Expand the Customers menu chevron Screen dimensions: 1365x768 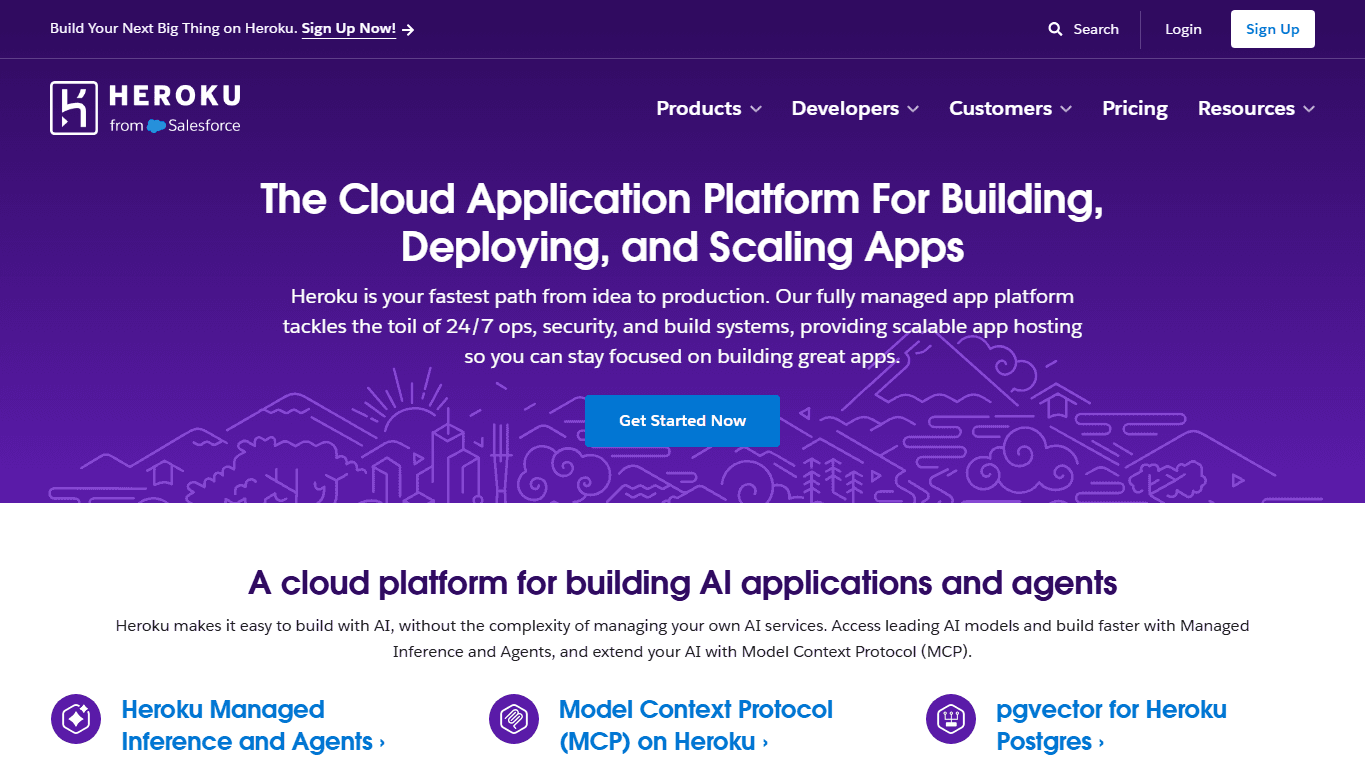click(1066, 109)
